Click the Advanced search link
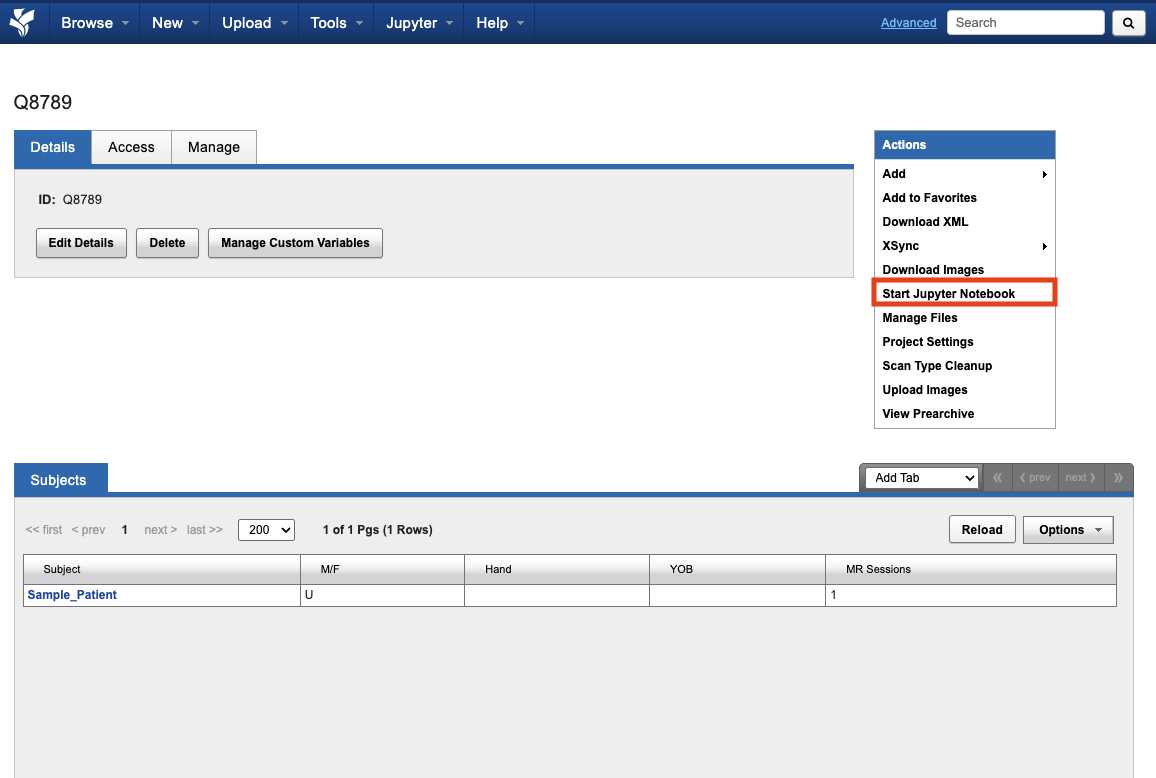This screenshot has height=778, width=1156. pyautogui.click(x=908, y=23)
